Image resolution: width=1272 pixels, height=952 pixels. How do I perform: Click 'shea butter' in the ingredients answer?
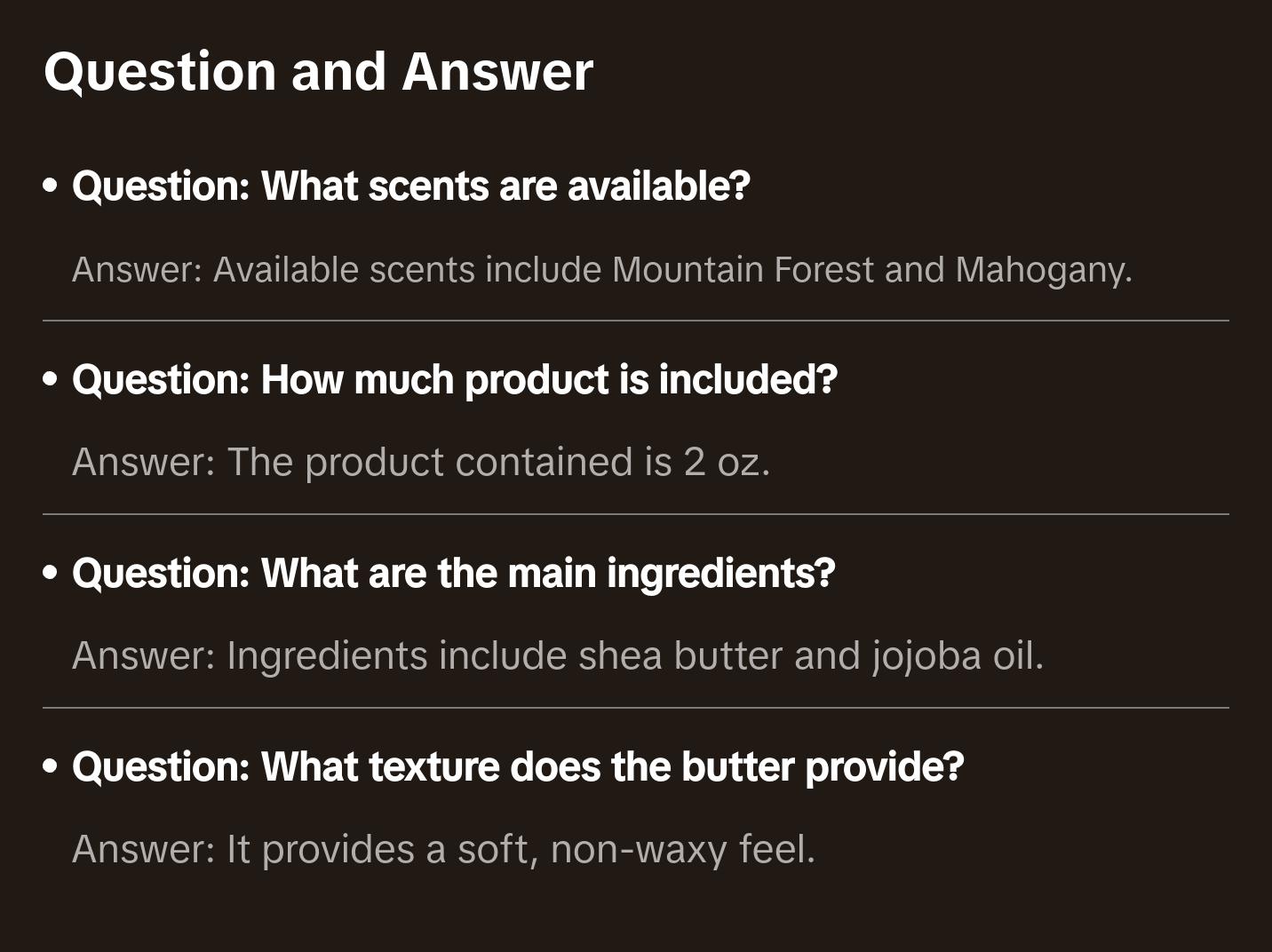[680, 656]
